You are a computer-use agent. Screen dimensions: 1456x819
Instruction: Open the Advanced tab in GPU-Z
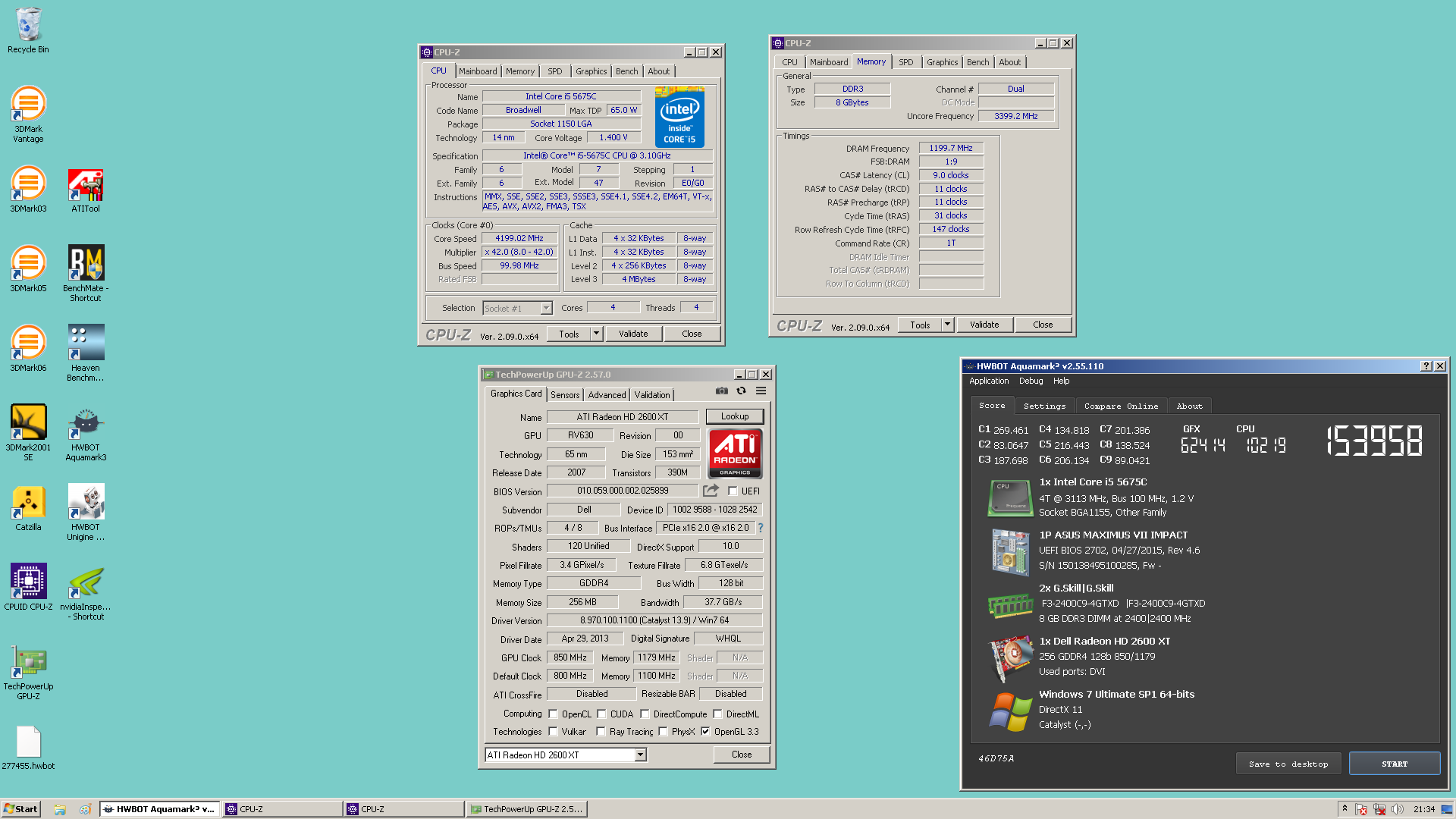click(x=607, y=395)
